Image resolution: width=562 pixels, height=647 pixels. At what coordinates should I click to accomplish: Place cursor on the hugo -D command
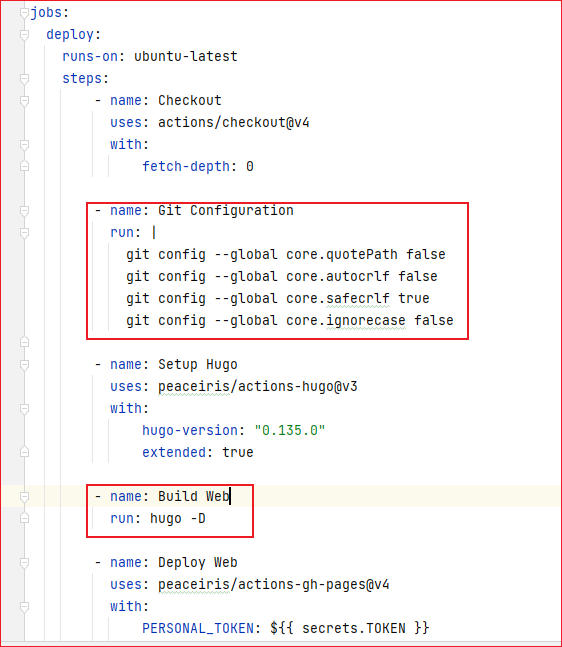(x=178, y=519)
